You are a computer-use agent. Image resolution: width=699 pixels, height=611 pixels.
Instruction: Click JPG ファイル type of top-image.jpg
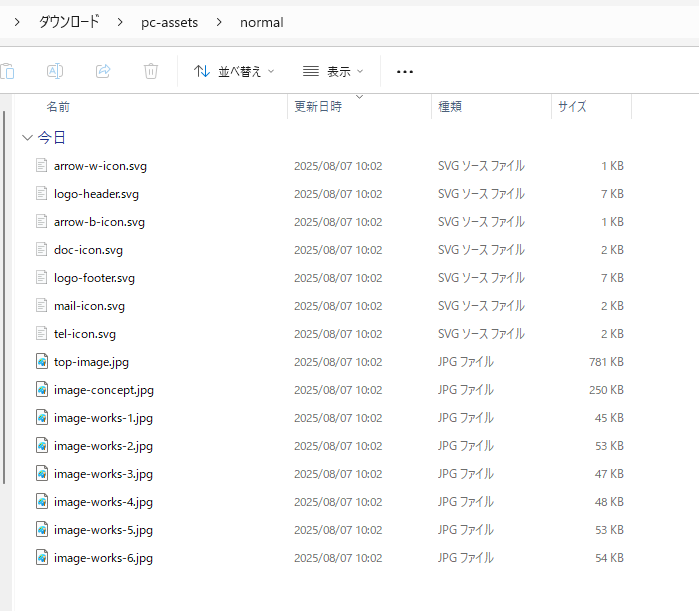pos(465,362)
